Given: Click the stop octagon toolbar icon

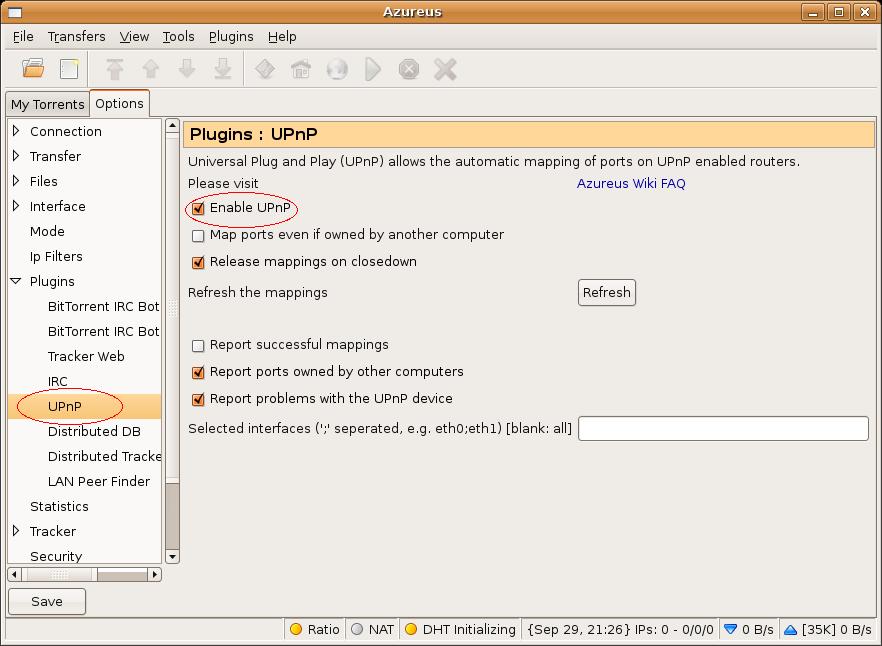Looking at the screenshot, I should pyautogui.click(x=409, y=69).
